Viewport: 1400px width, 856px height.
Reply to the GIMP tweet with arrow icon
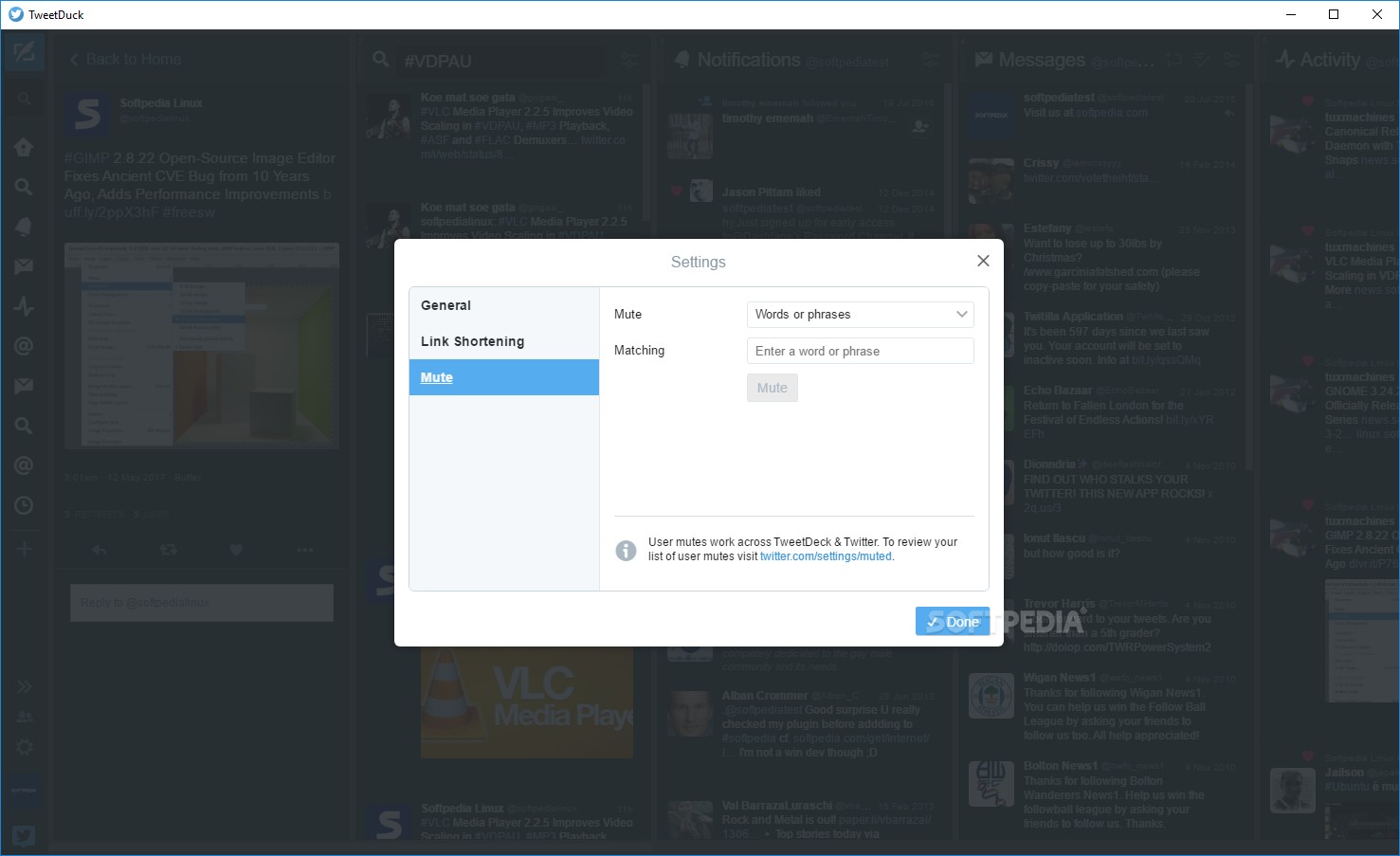click(99, 550)
